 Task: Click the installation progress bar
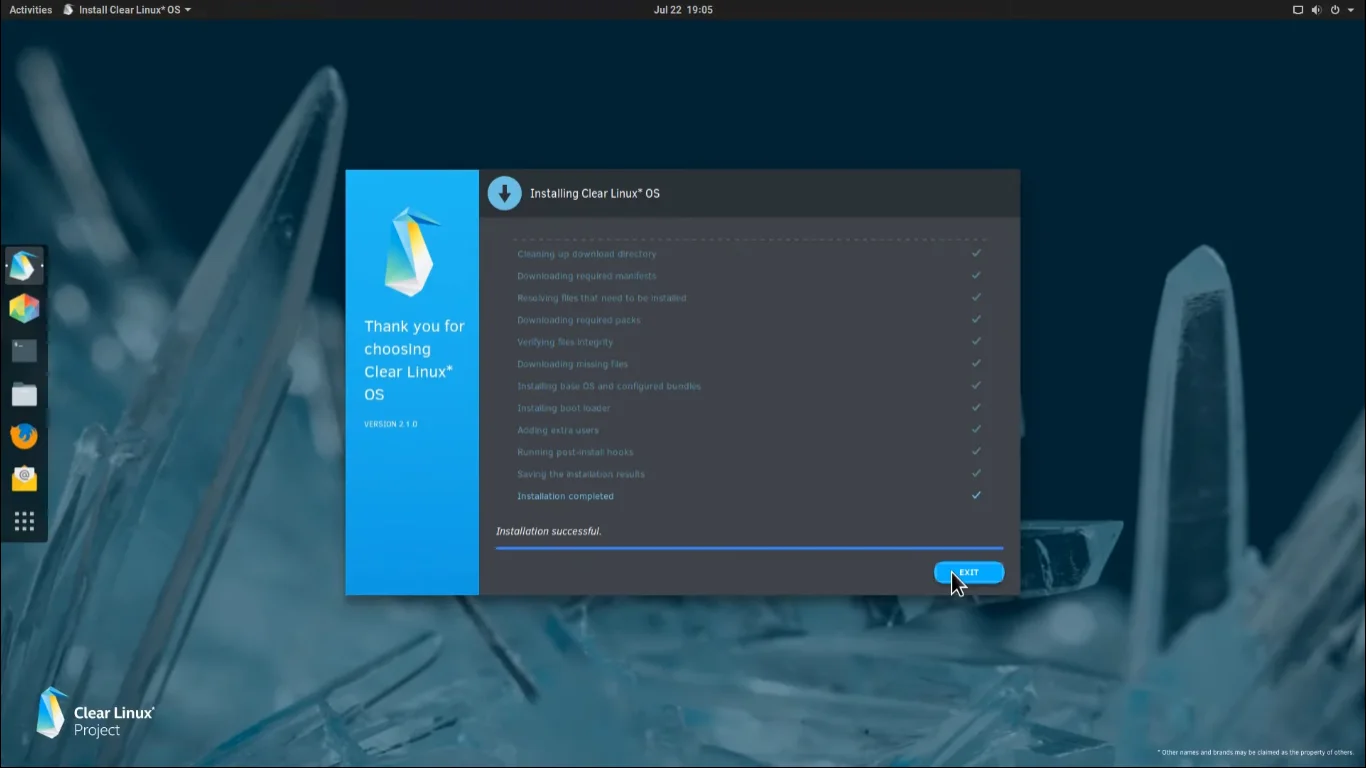[749, 548]
